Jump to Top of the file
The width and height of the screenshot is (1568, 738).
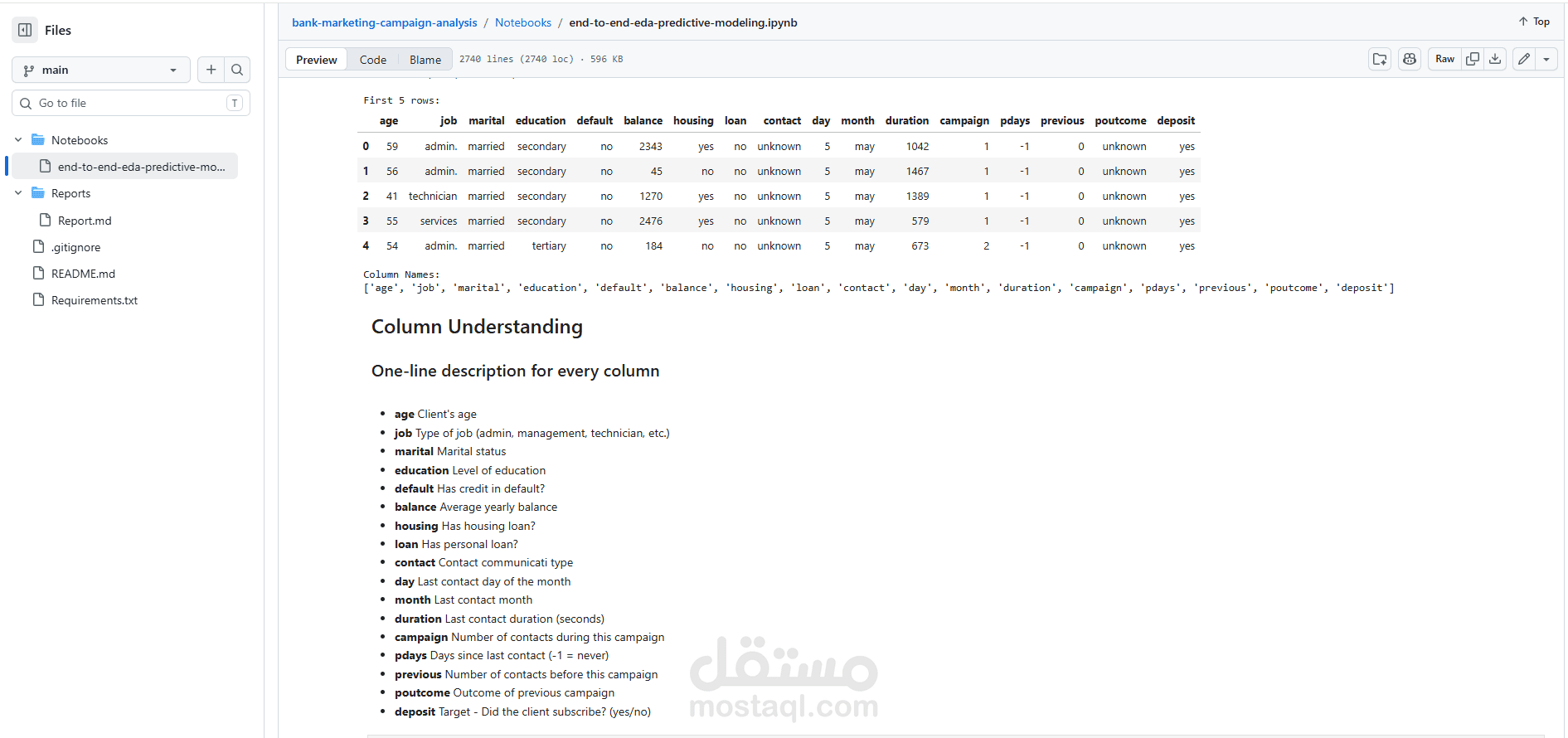[1534, 22]
